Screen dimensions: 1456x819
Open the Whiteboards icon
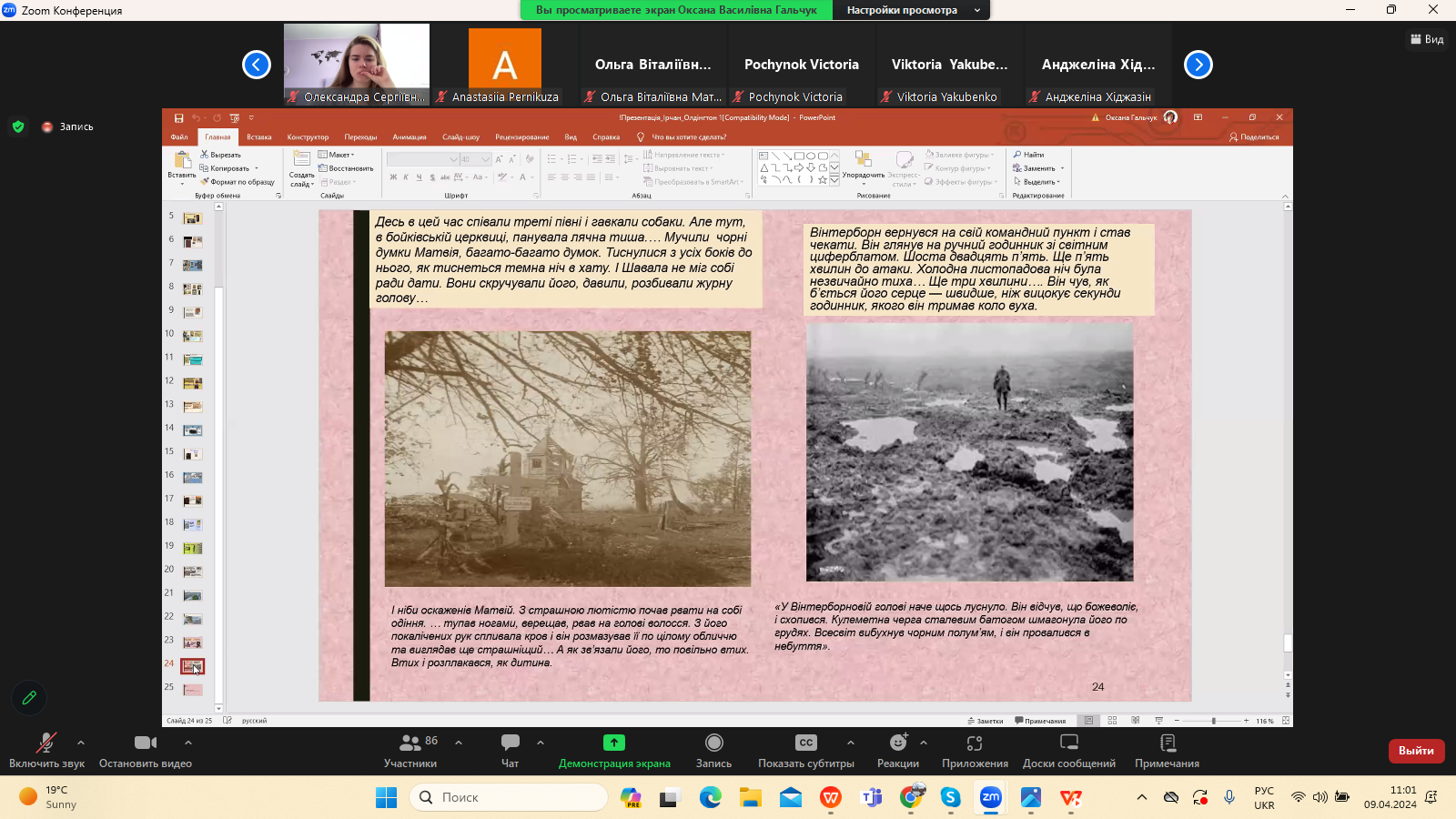pos(1069,743)
